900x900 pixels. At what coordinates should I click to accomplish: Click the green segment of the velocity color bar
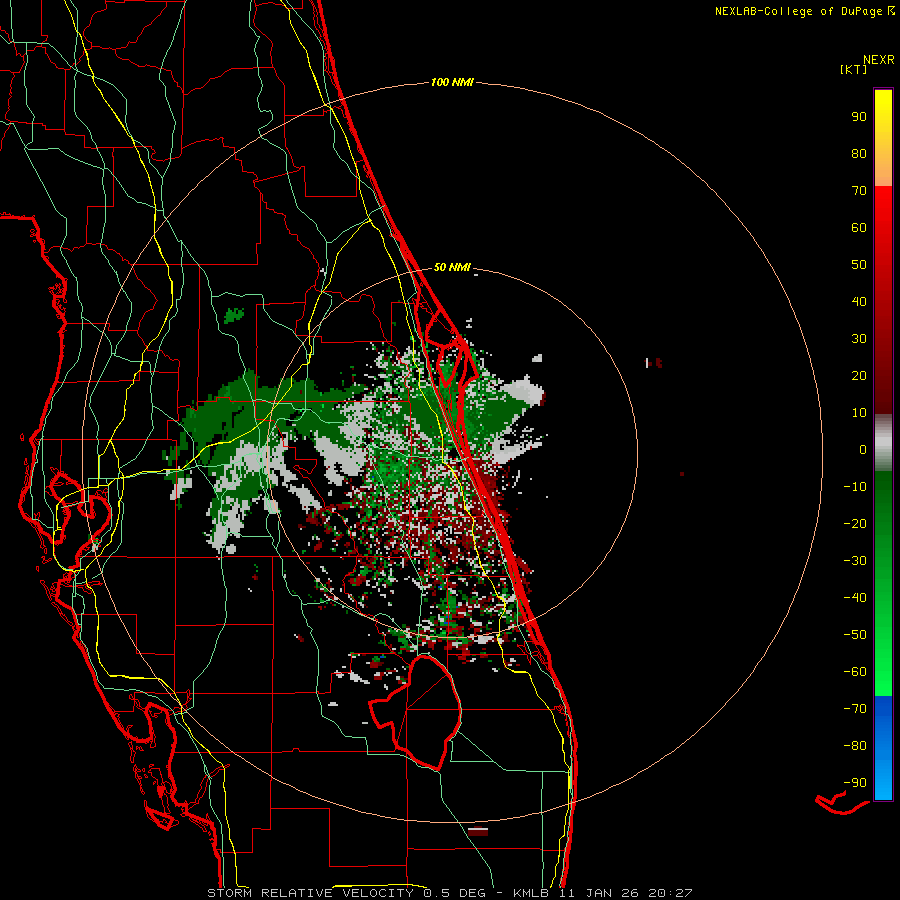pos(883,583)
